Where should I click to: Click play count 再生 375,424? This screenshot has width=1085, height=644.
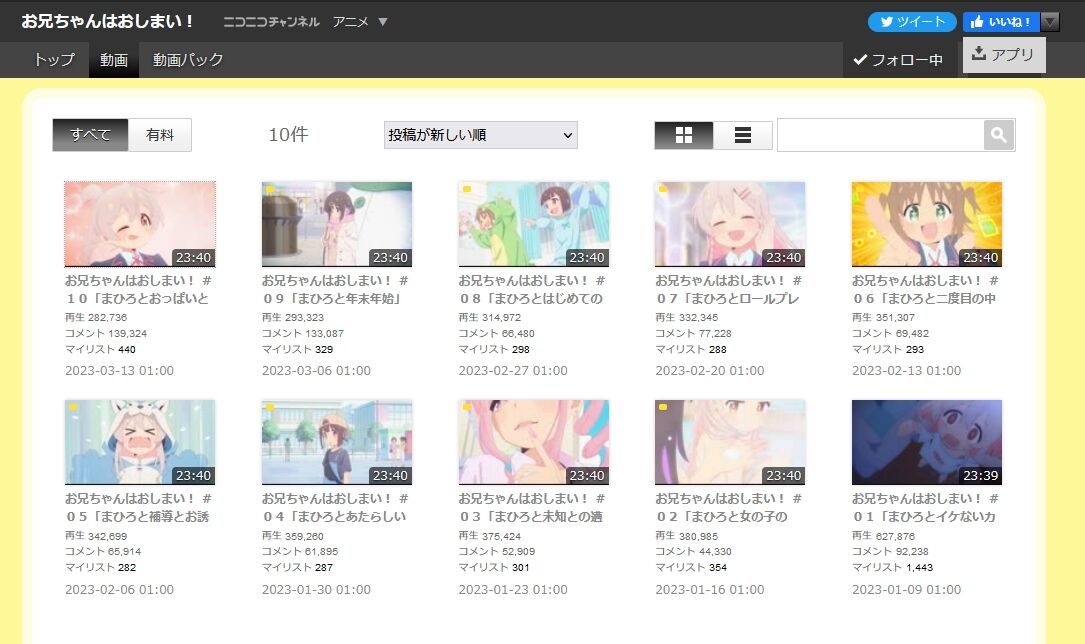489,536
